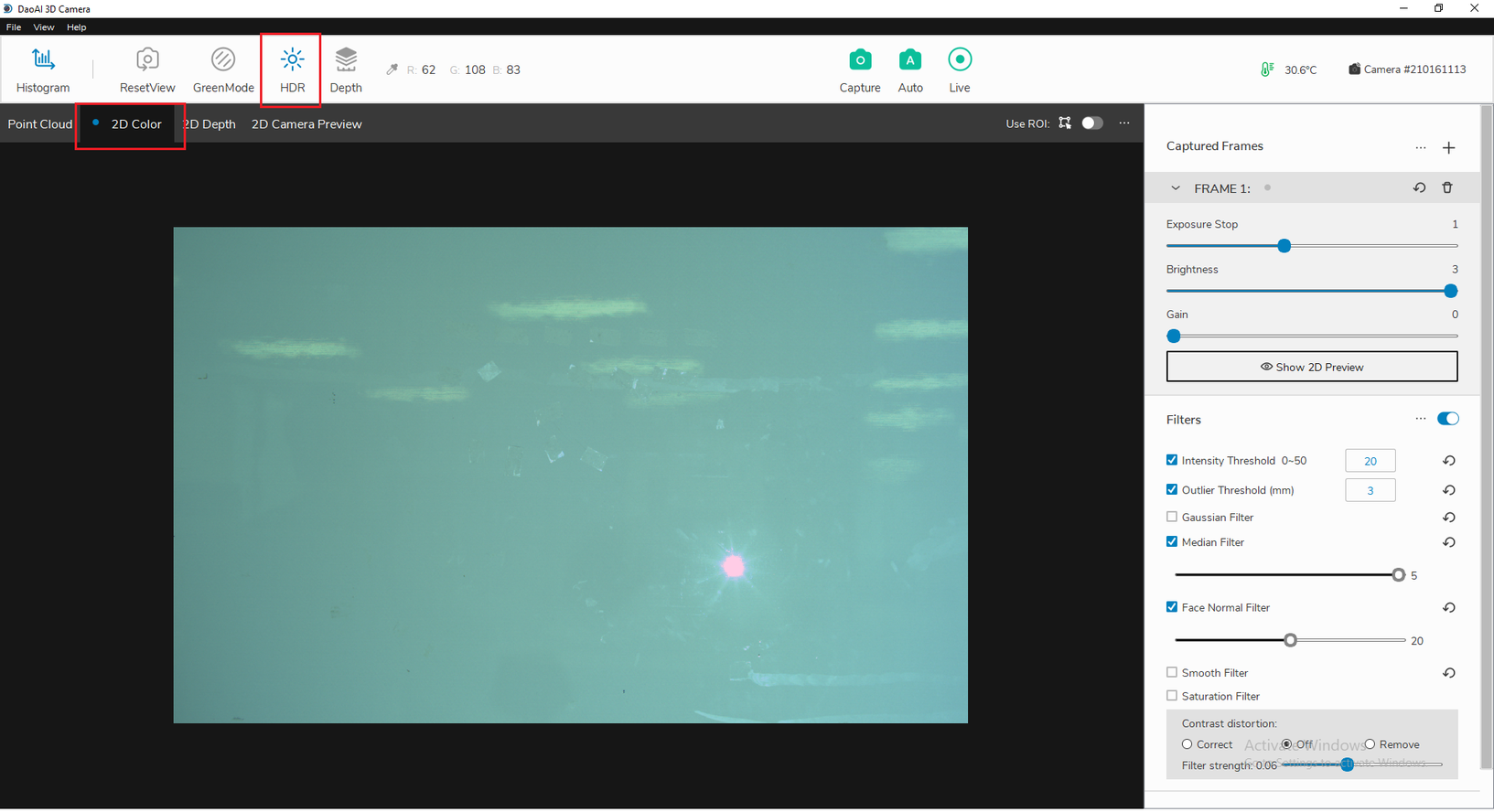Open the Filters more options menu

click(1420, 419)
